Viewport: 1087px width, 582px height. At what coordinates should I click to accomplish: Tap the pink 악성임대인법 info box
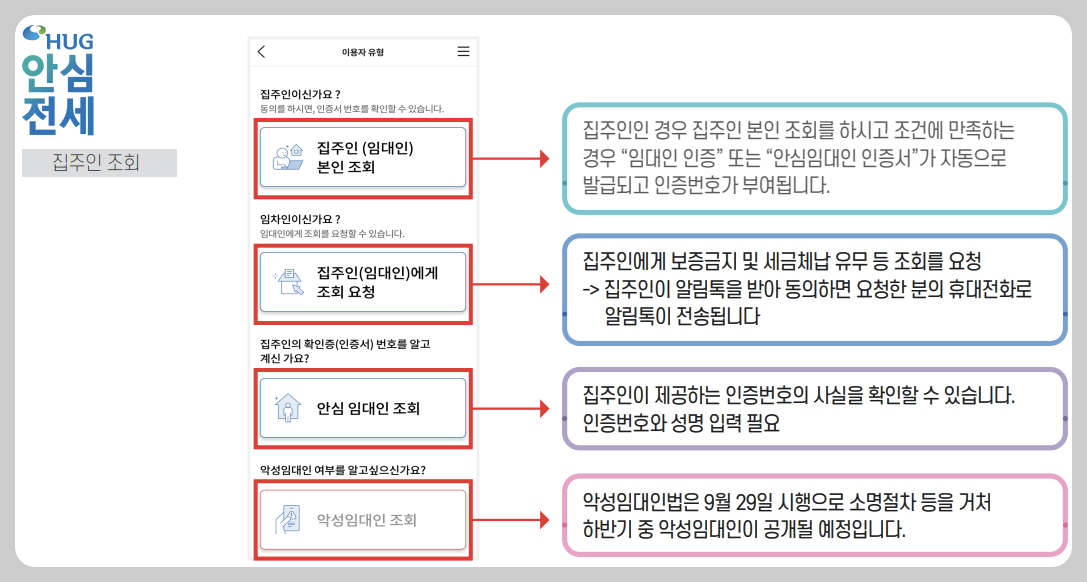point(810,517)
